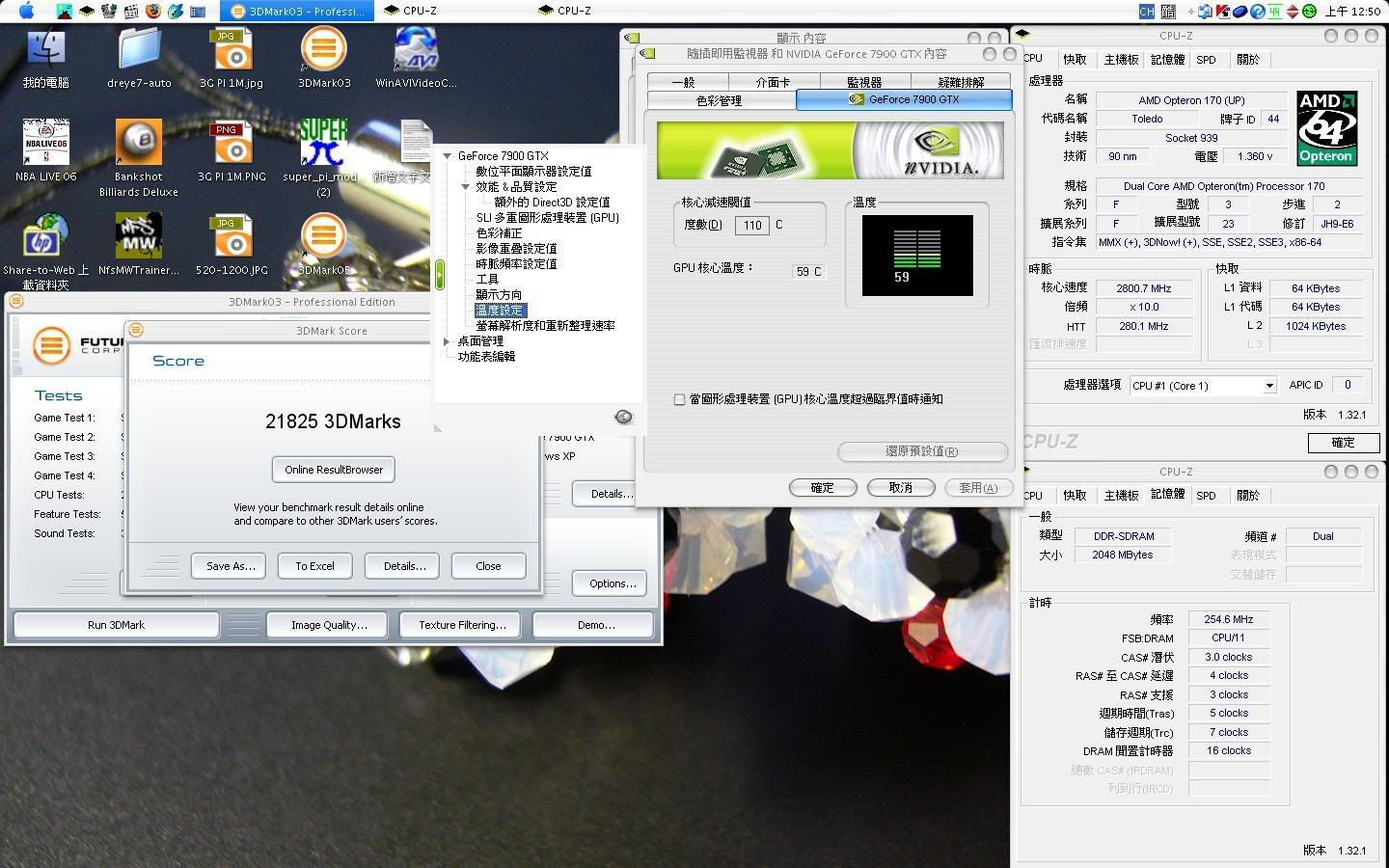
Task: Click the CH input language indicator
Action: point(1146,12)
